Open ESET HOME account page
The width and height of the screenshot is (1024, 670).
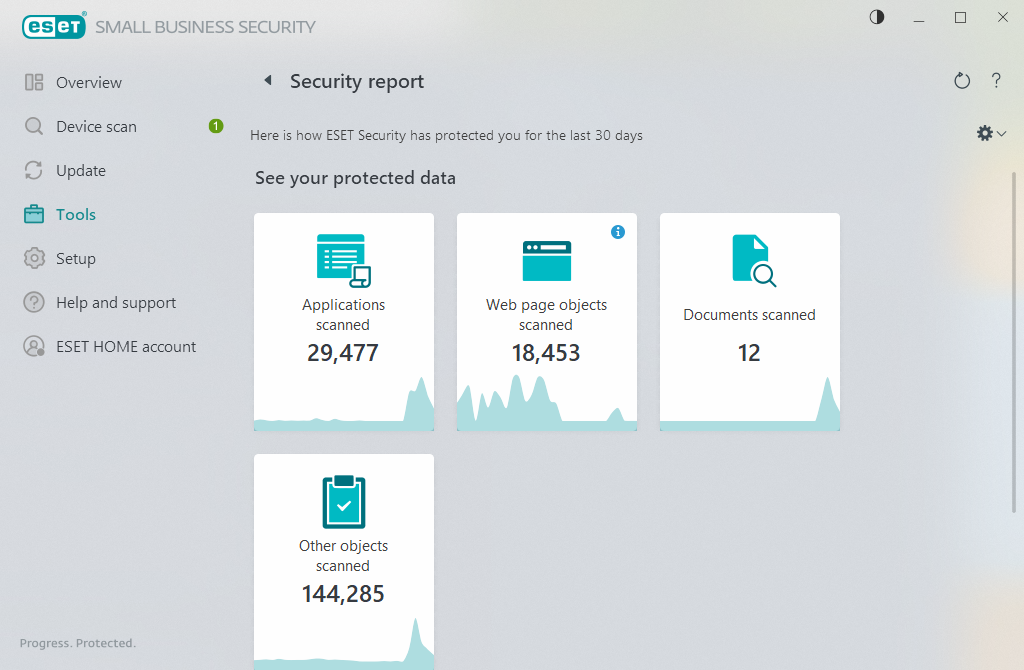[x=126, y=347]
